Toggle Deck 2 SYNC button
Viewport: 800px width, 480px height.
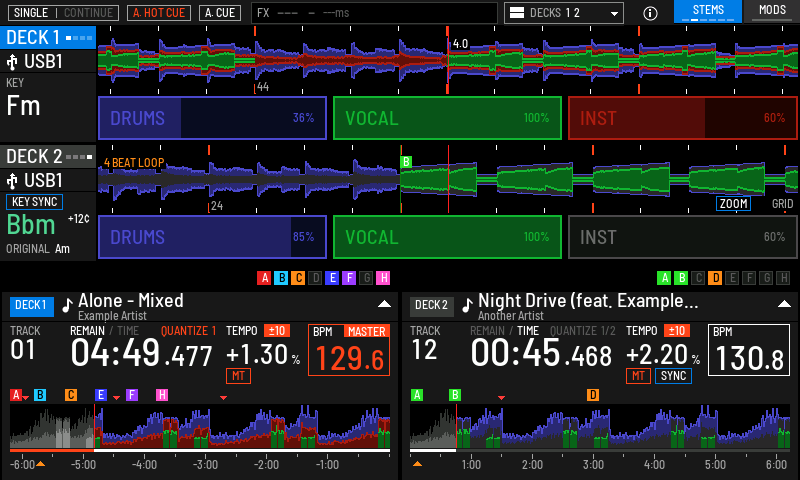pyautogui.click(x=673, y=376)
